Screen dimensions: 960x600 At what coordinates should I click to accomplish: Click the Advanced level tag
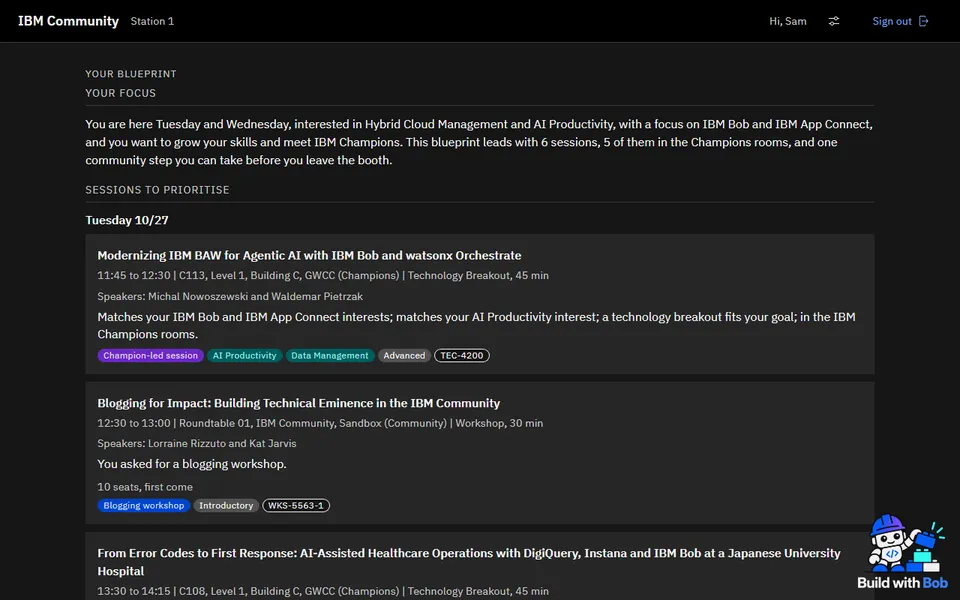pos(404,356)
